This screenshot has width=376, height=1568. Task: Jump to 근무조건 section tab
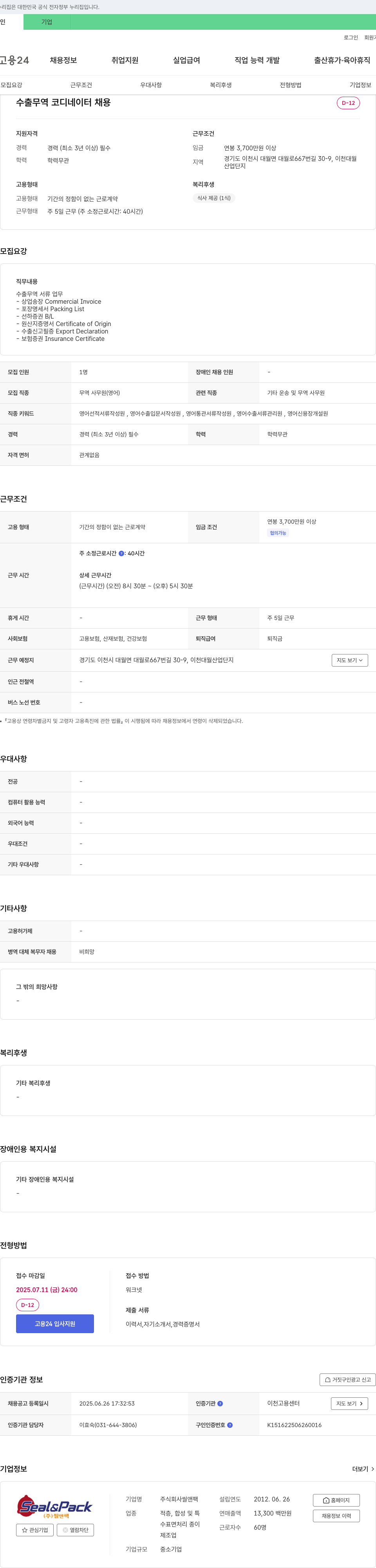81,85
